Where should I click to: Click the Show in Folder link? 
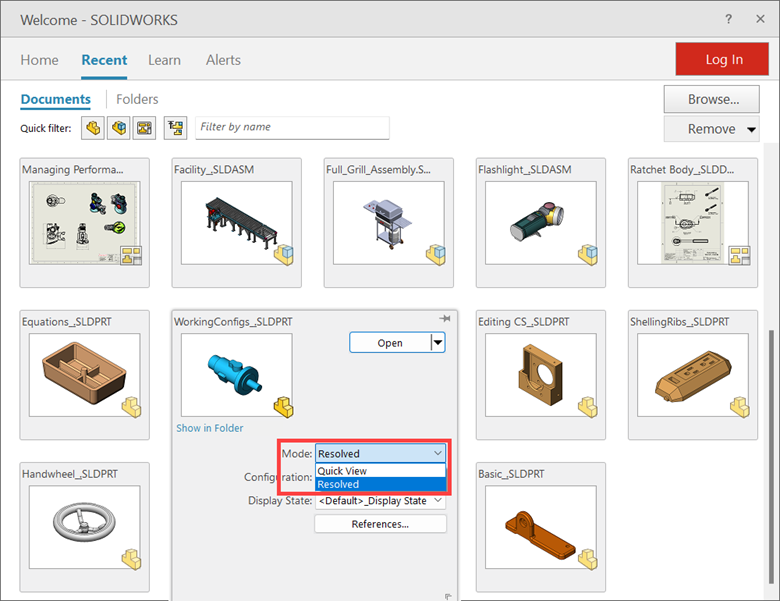coord(210,428)
